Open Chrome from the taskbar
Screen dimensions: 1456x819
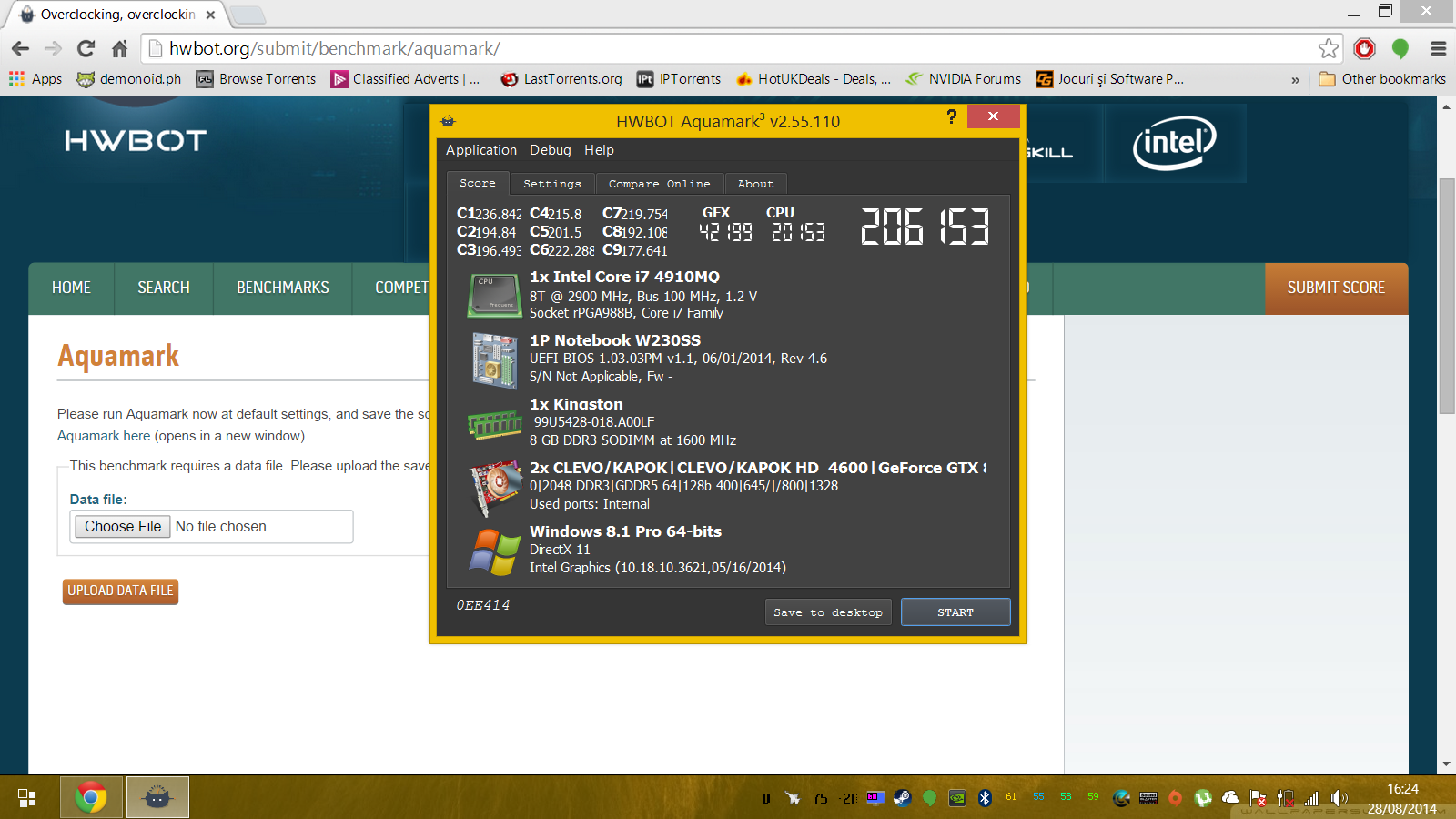[91, 798]
